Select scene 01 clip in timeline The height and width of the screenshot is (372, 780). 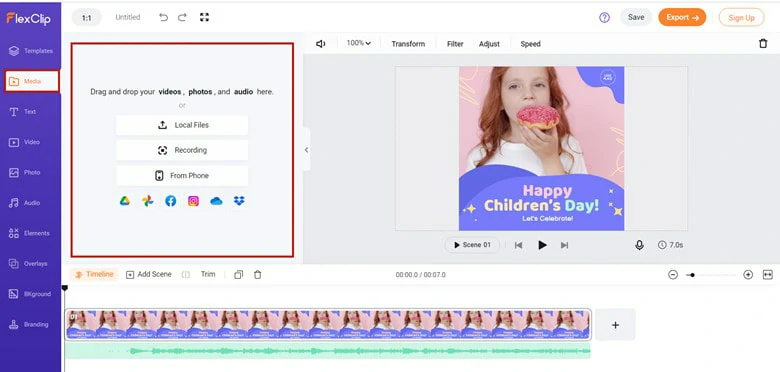click(x=328, y=324)
